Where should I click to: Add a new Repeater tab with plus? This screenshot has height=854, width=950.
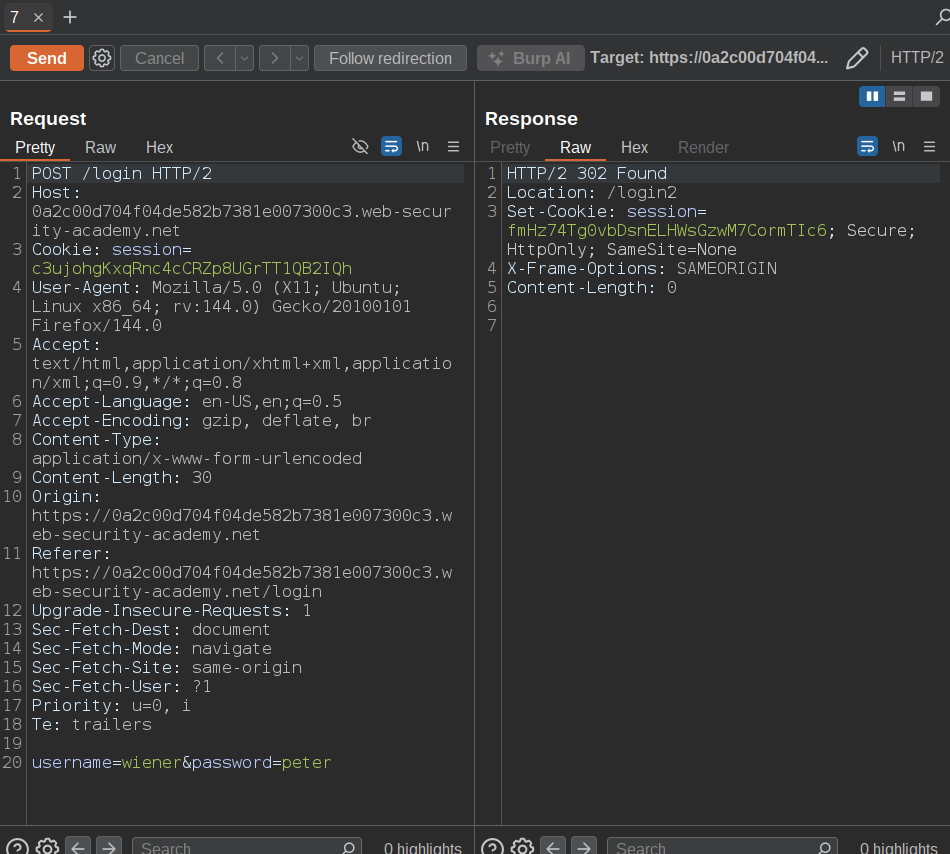pyautogui.click(x=69, y=17)
